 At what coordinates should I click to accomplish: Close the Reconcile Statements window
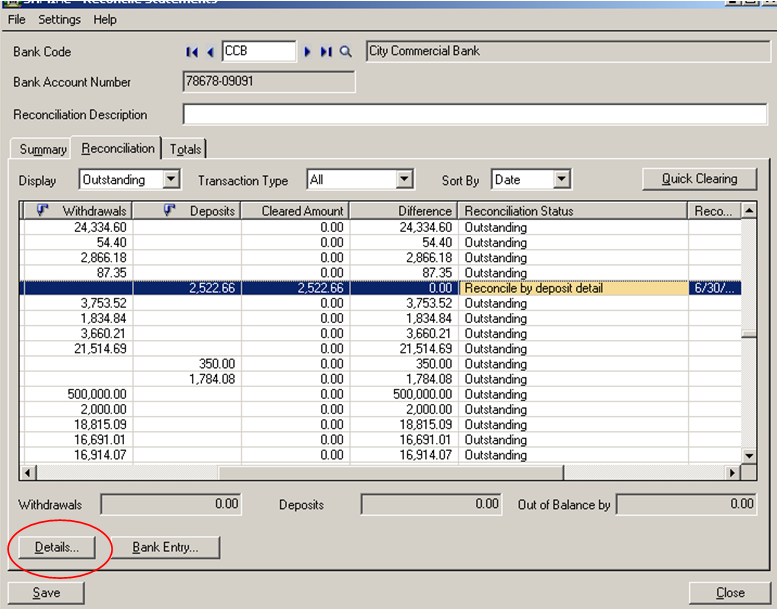(x=730, y=593)
